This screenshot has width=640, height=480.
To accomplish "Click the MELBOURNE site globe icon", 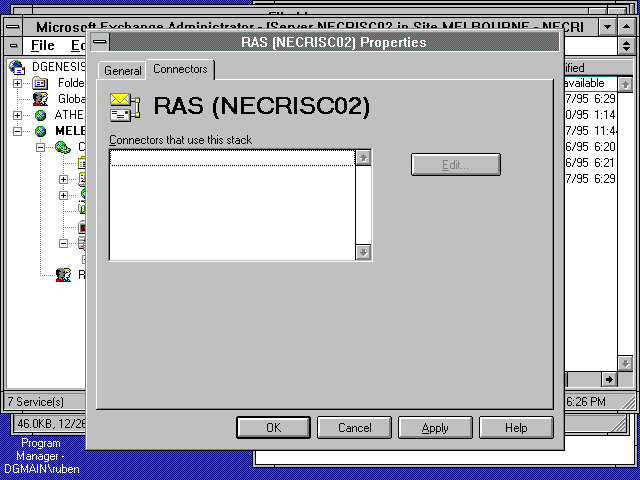I will tap(40, 131).
